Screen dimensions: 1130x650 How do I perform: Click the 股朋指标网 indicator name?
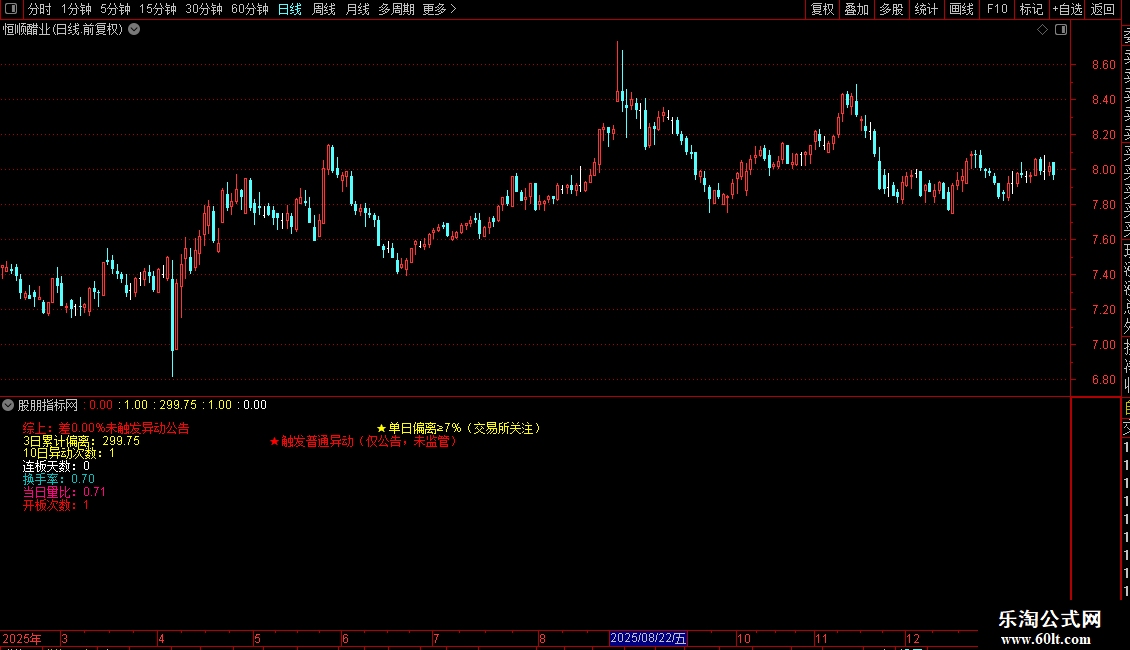[x=48, y=405]
